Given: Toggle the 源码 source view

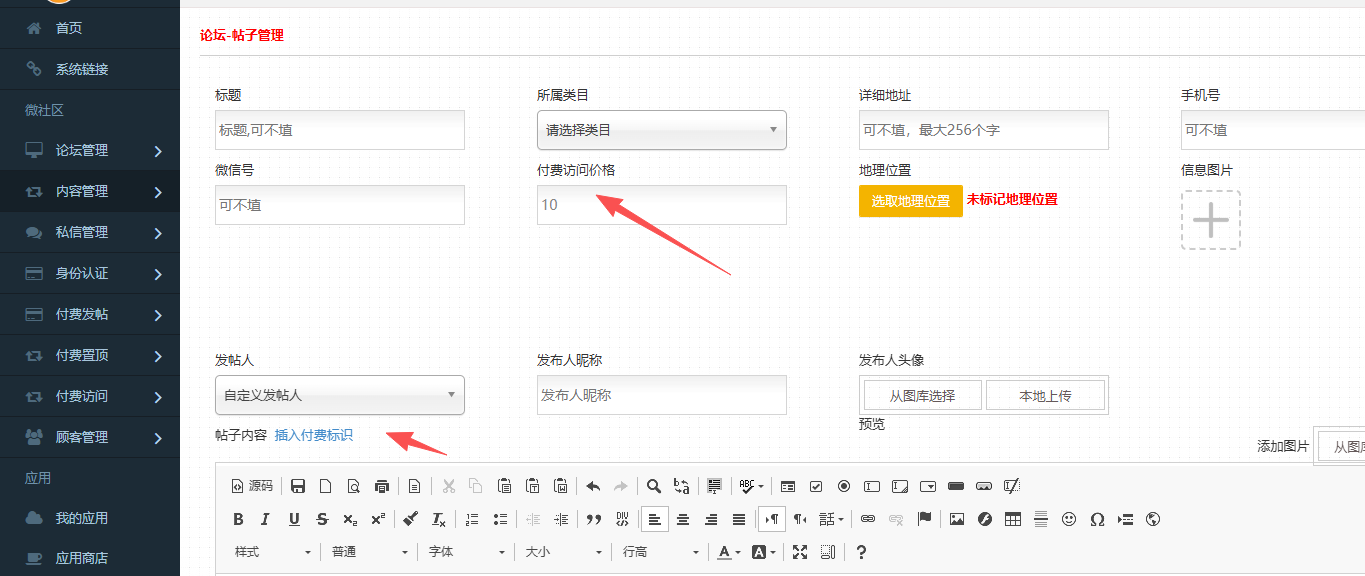Looking at the screenshot, I should click(x=252, y=486).
